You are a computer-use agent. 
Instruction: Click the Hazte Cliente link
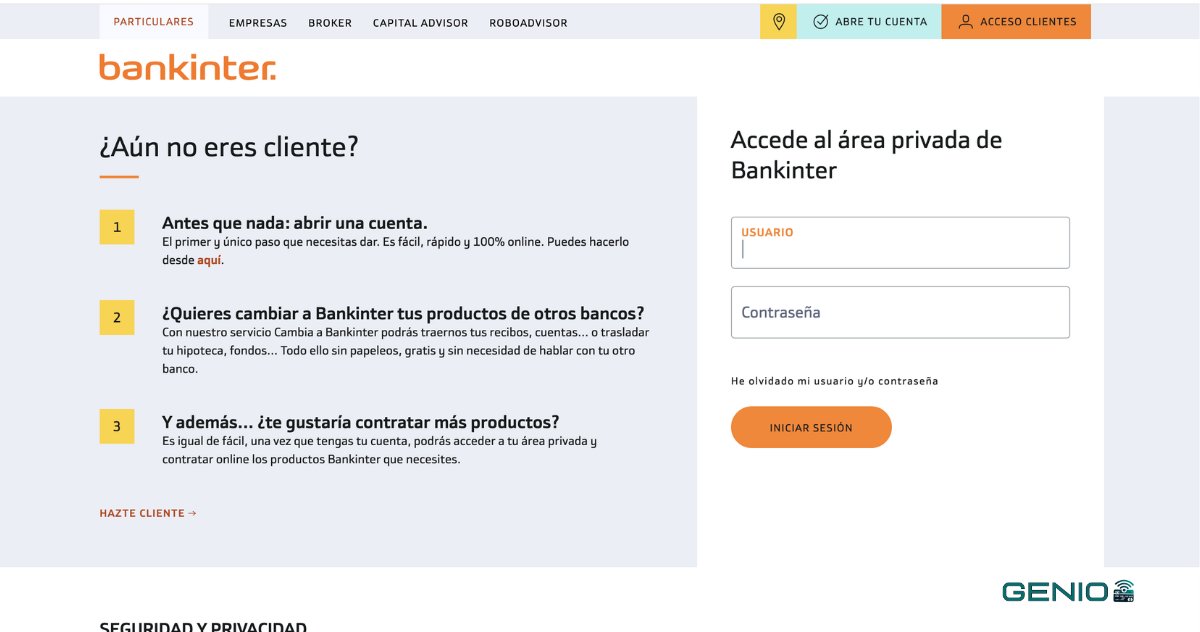(148, 513)
